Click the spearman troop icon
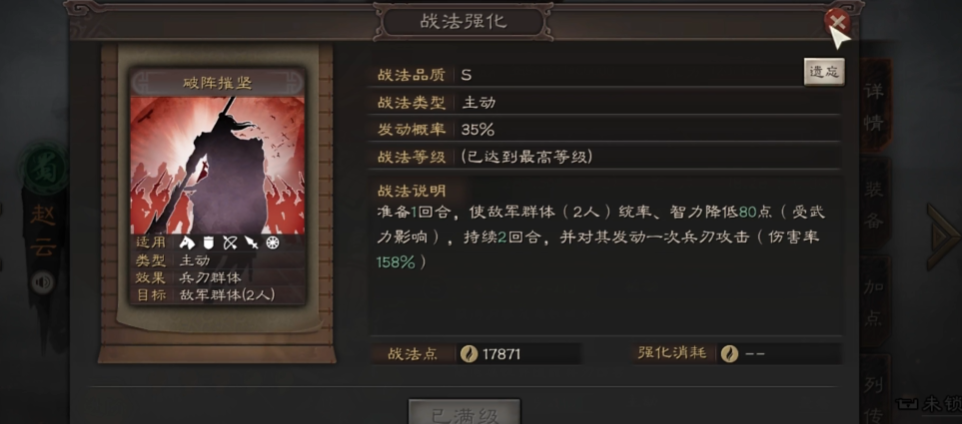 (x=252, y=243)
